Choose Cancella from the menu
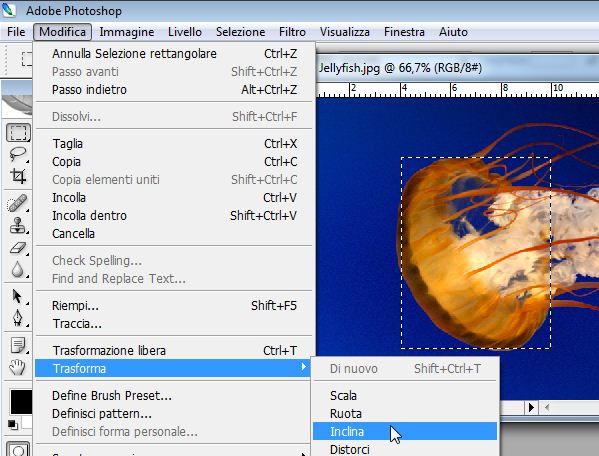The image size is (599, 456). [174, 233]
